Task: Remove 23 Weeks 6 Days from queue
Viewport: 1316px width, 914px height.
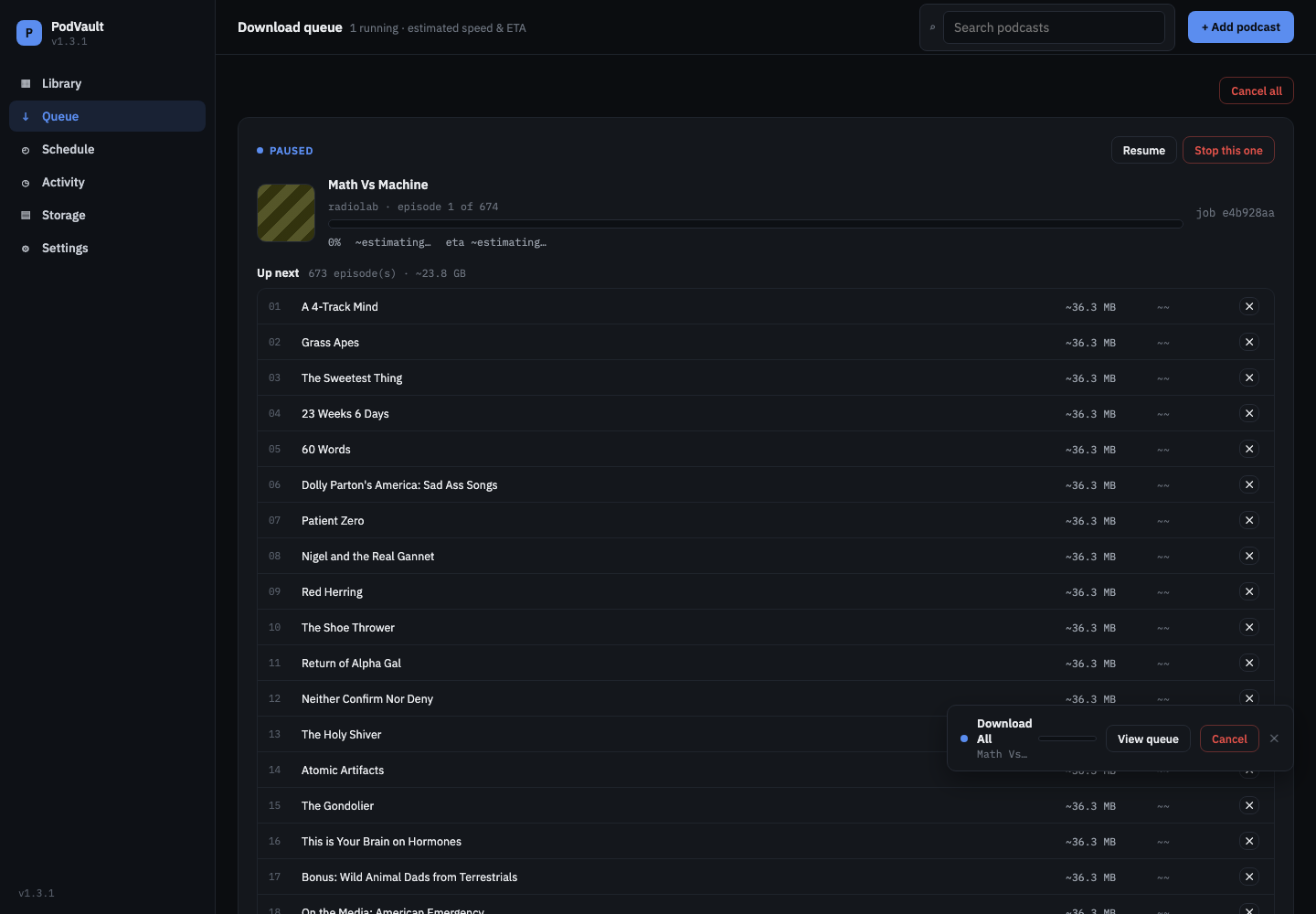Action: point(1249,413)
